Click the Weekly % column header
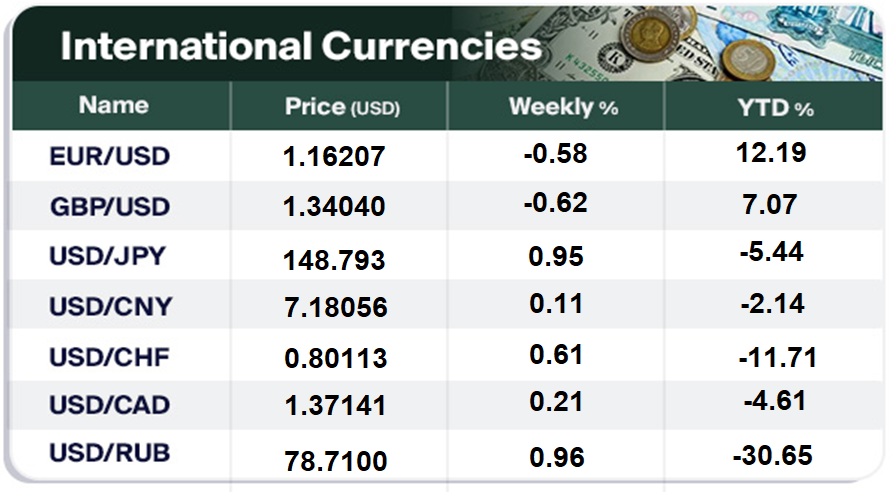 [x=563, y=107]
